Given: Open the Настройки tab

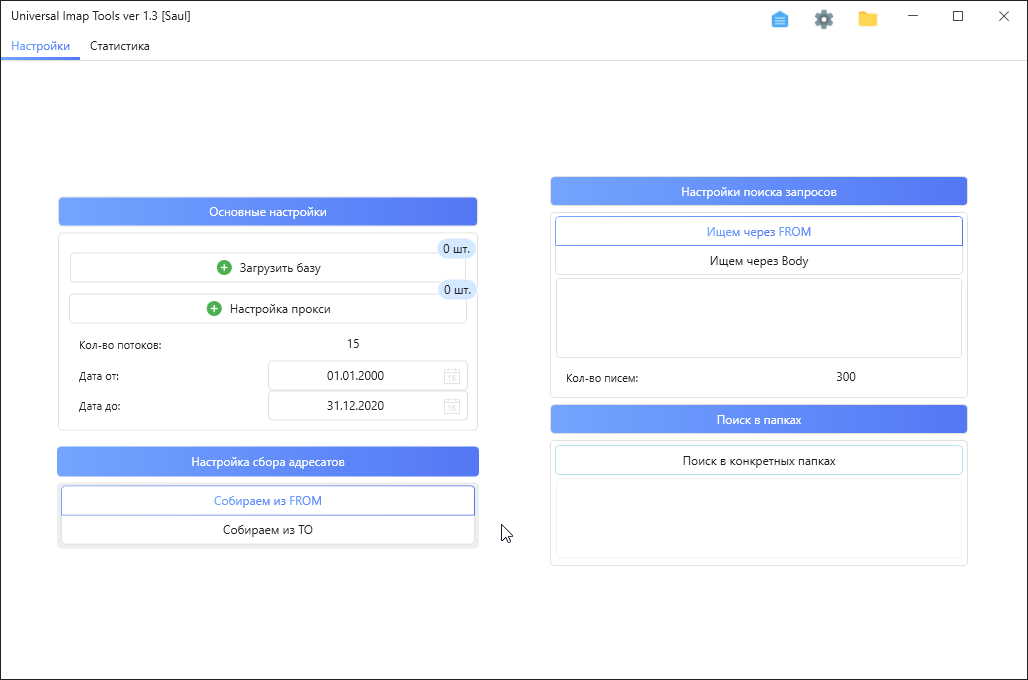Looking at the screenshot, I should coord(40,46).
